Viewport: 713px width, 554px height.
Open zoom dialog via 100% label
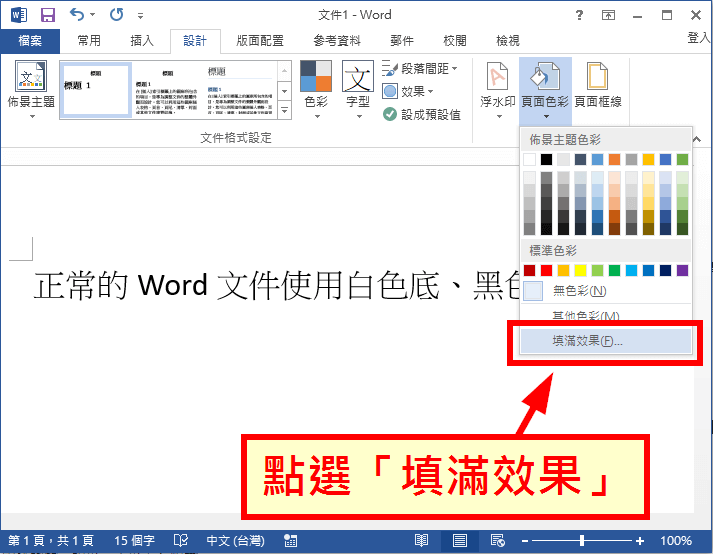pos(676,540)
